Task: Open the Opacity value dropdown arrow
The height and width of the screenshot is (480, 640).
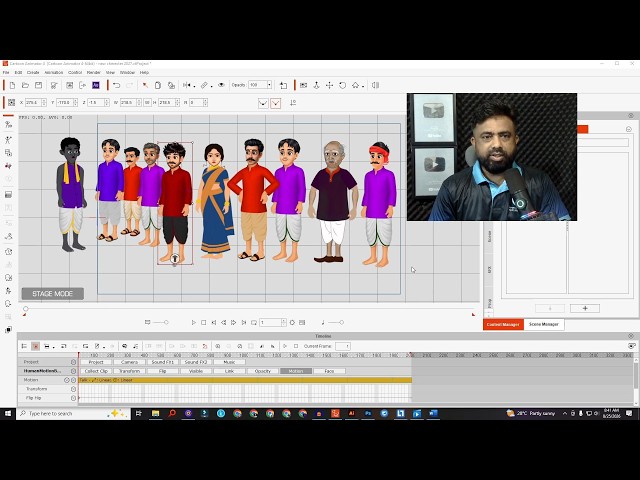Action: 269,85
